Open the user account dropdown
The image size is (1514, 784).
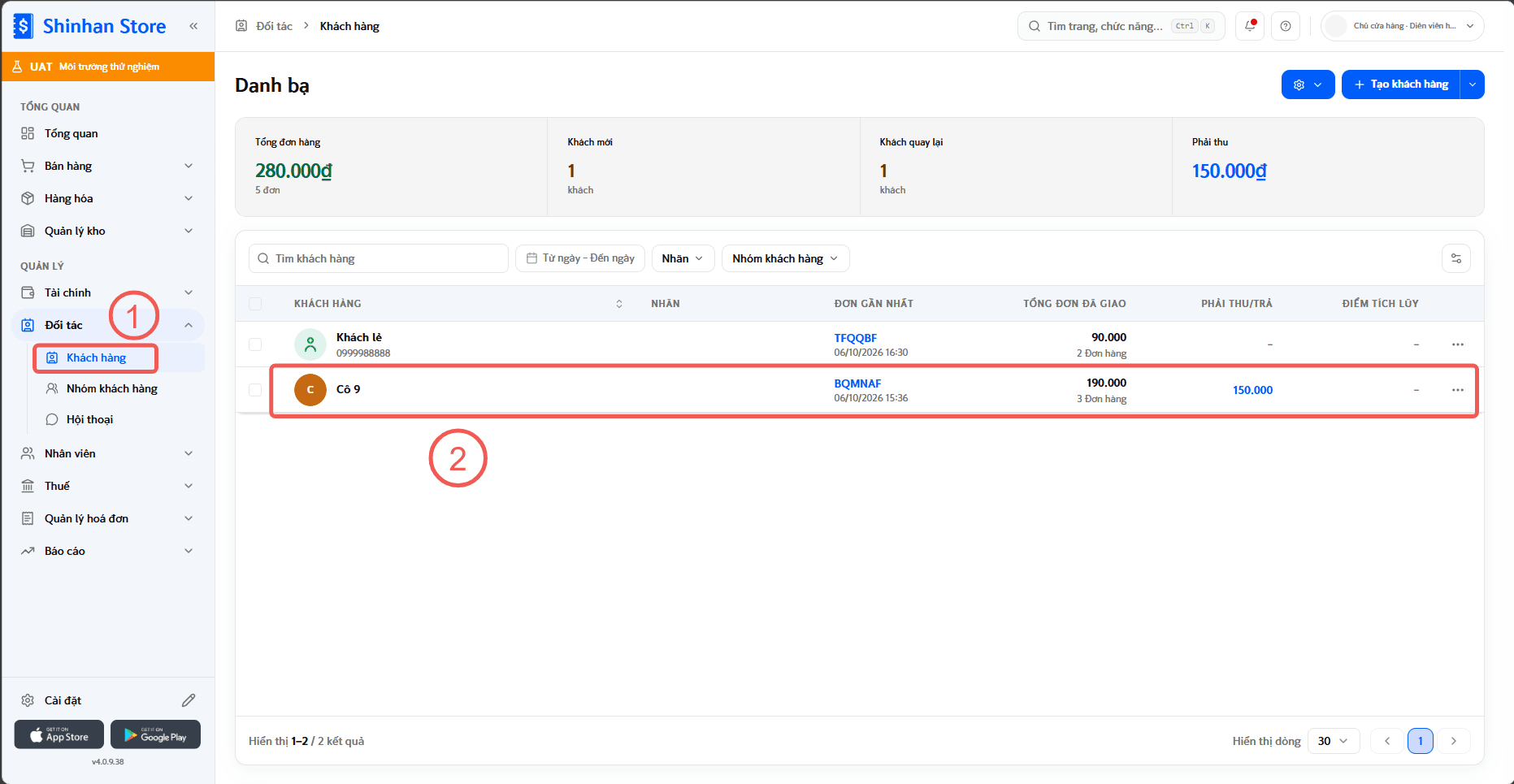pos(1403,26)
